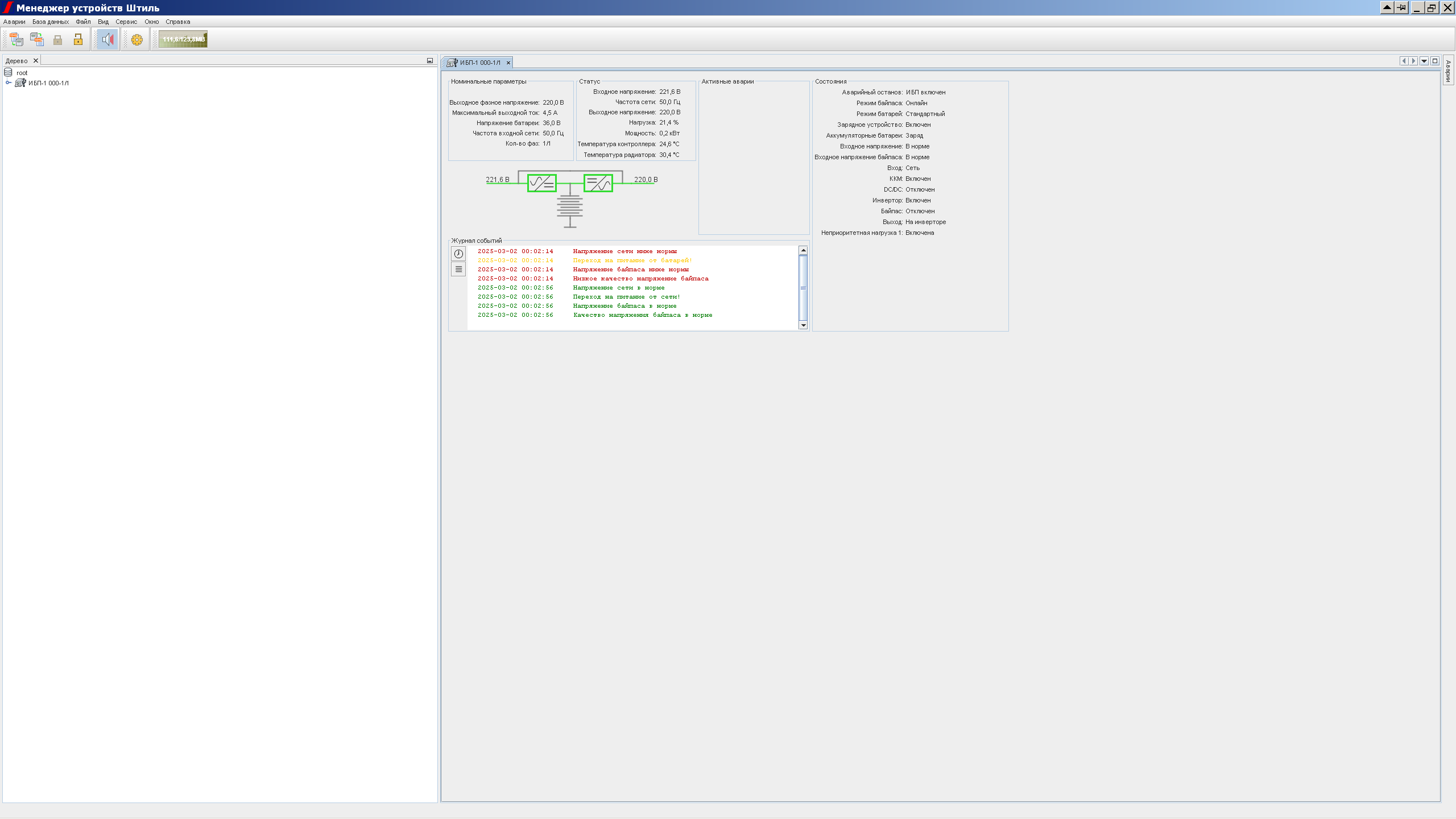Click the grey closed padlock icon
This screenshot has height=819, width=1456.
pos(57,39)
